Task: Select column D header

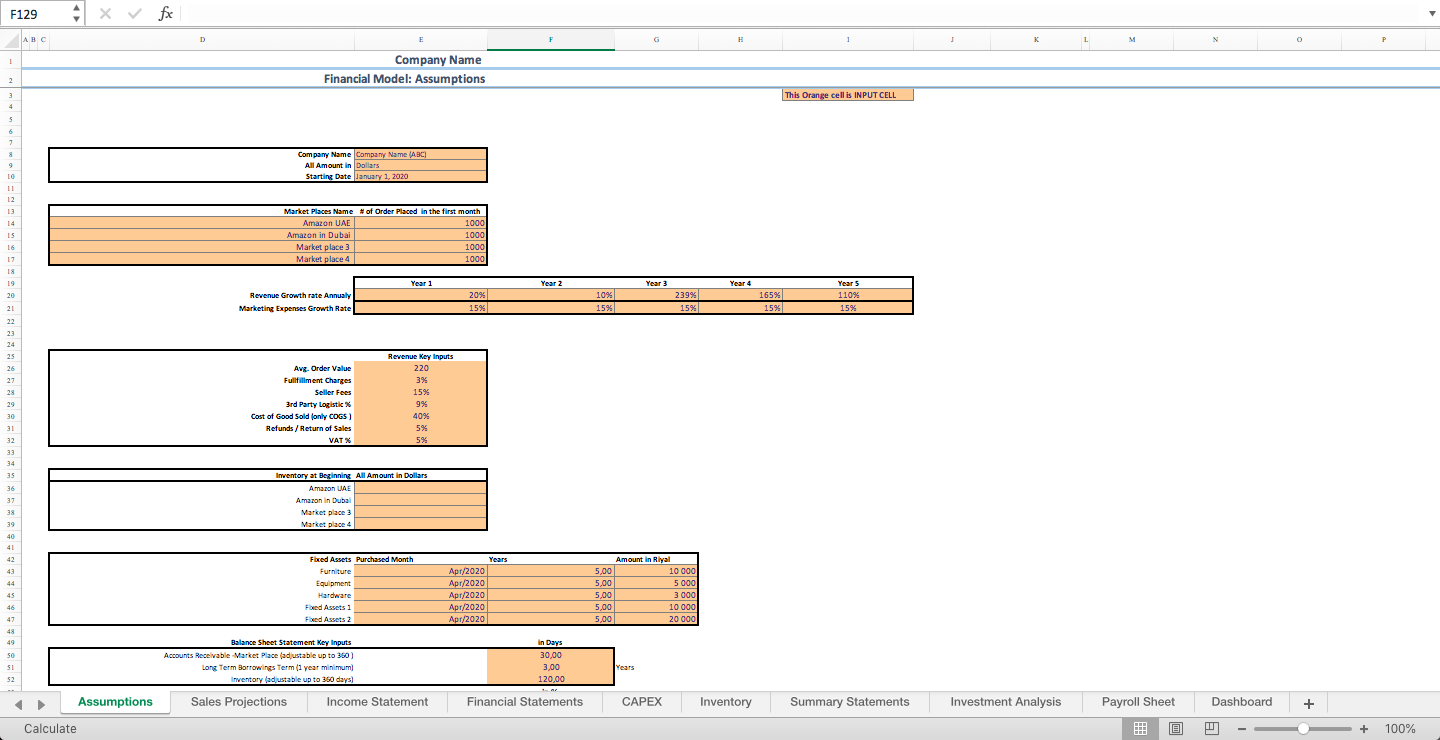Action: tap(202, 39)
